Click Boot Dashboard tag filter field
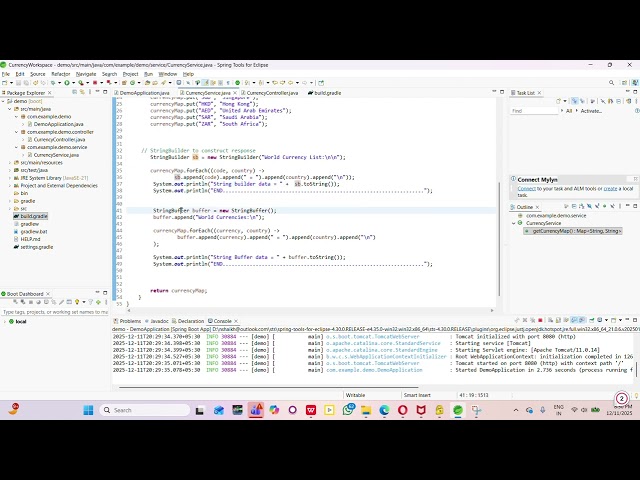 (55, 312)
